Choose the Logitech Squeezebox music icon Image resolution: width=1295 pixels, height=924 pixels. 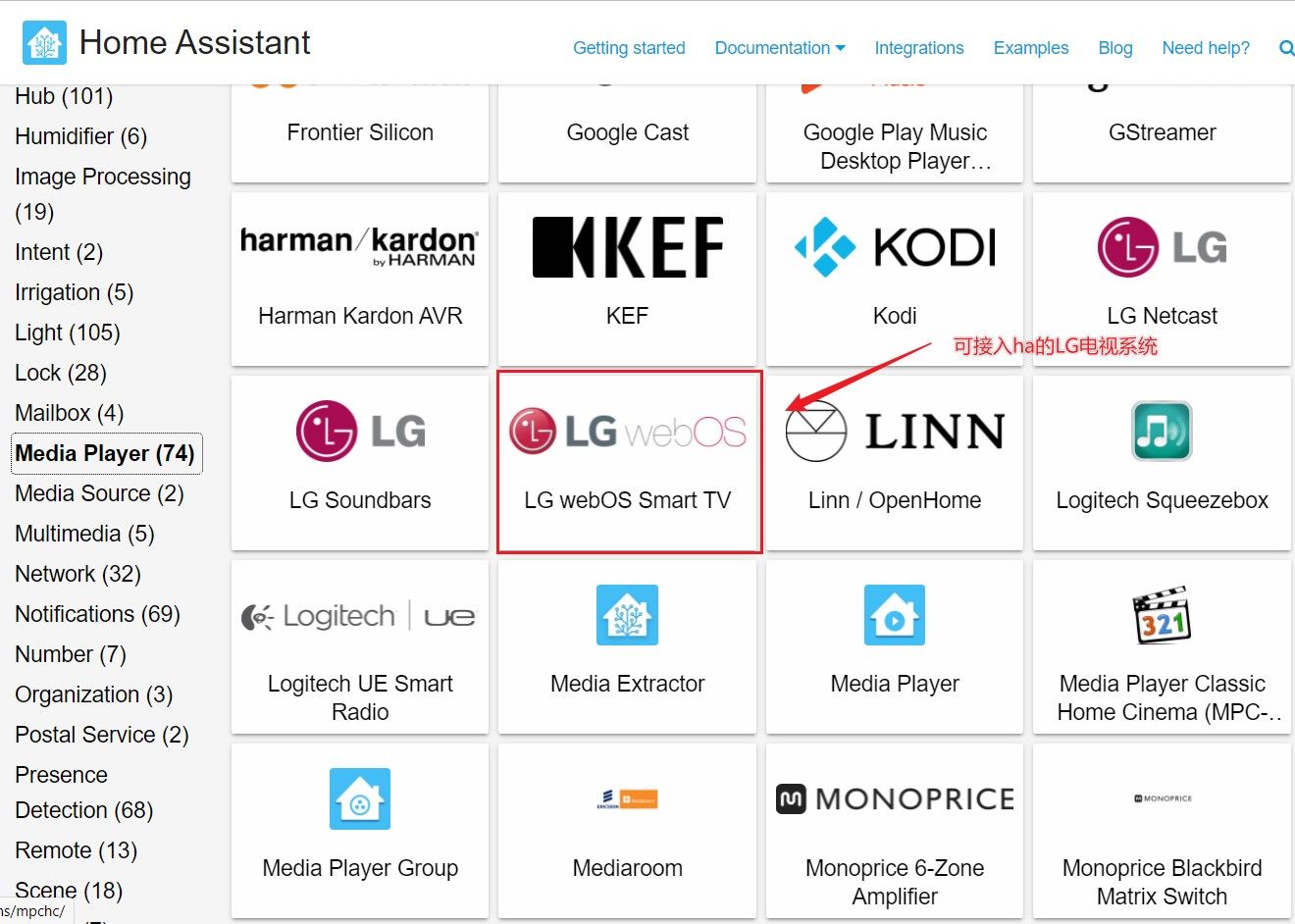pyautogui.click(x=1162, y=431)
